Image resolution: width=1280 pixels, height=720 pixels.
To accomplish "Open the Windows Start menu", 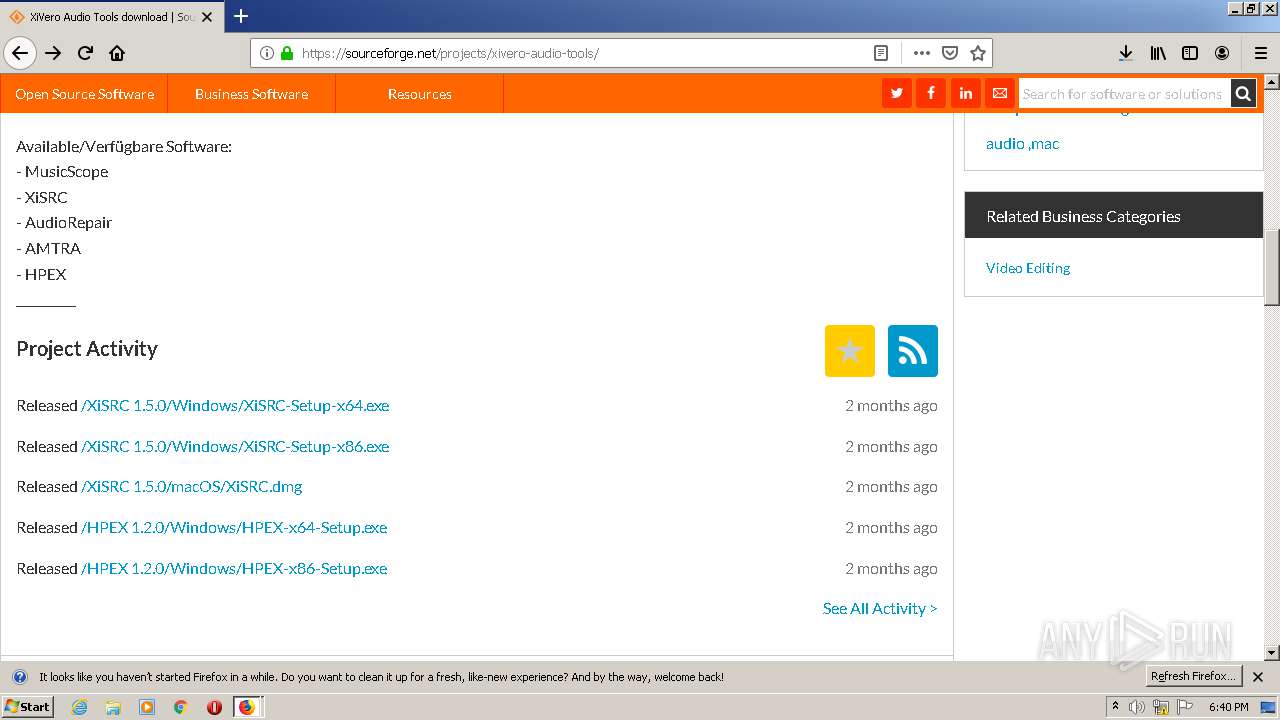I will point(27,706).
